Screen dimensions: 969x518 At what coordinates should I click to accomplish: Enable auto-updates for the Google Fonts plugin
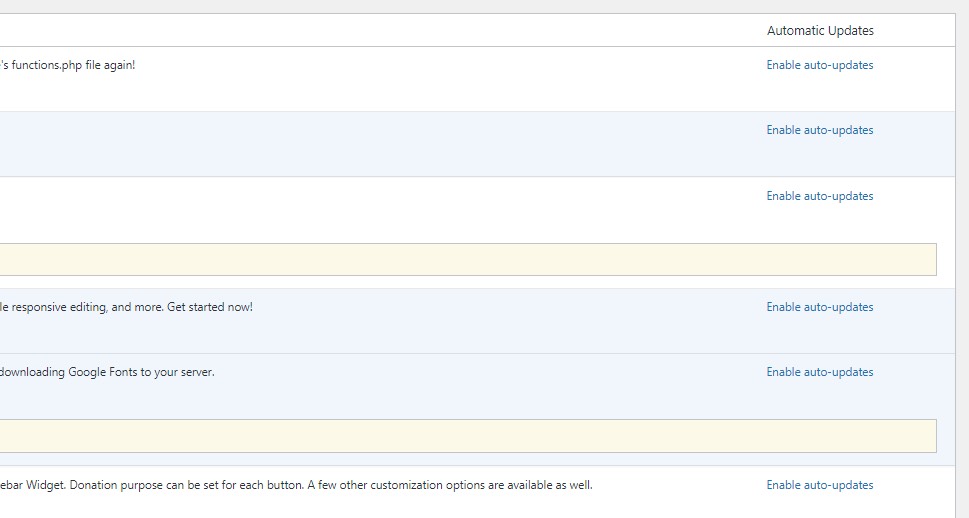pyautogui.click(x=819, y=372)
